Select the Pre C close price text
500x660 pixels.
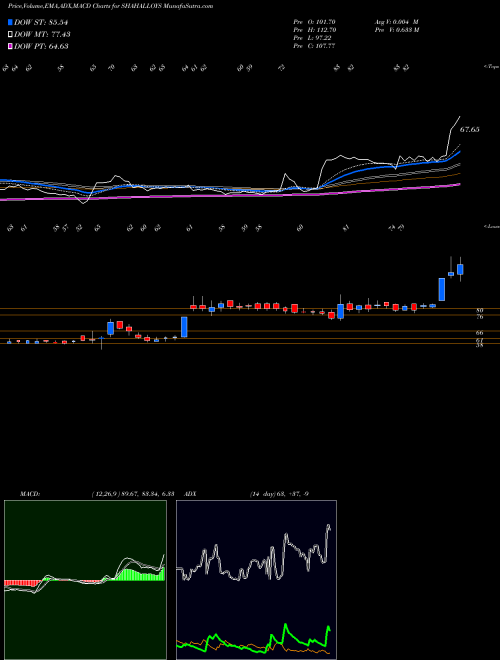(314, 46)
